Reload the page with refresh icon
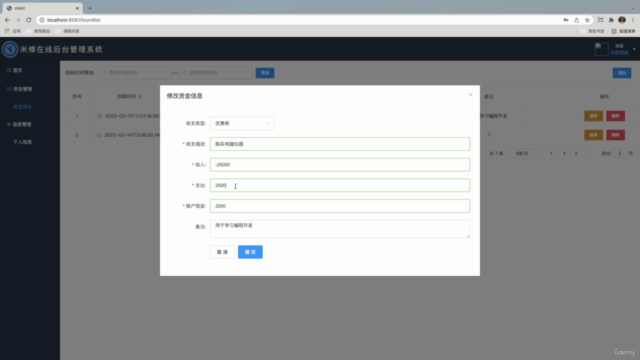The width and height of the screenshot is (640, 360). [x=29, y=20]
